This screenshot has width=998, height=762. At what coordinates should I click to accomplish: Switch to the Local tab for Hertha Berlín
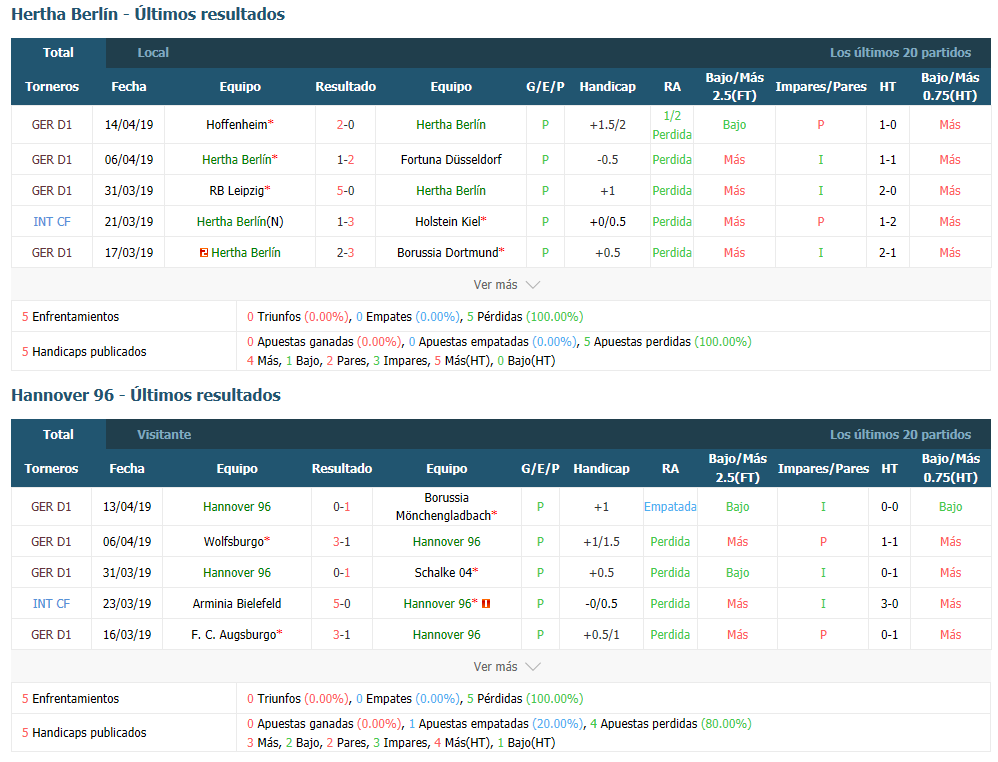coord(153,53)
